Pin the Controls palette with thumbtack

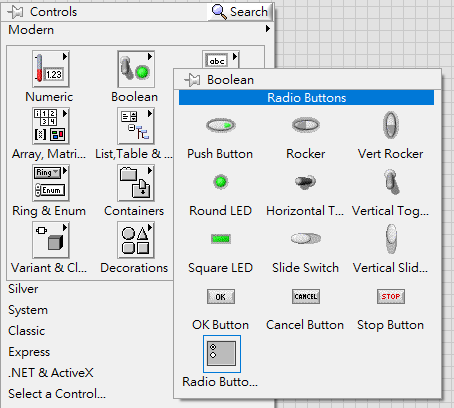pyautogui.click(x=15, y=12)
